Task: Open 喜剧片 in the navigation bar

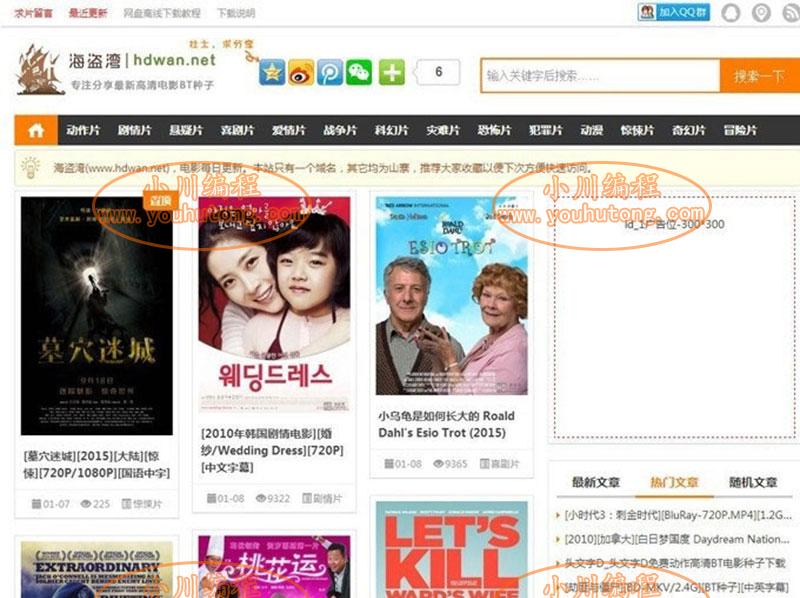Action: [237, 130]
